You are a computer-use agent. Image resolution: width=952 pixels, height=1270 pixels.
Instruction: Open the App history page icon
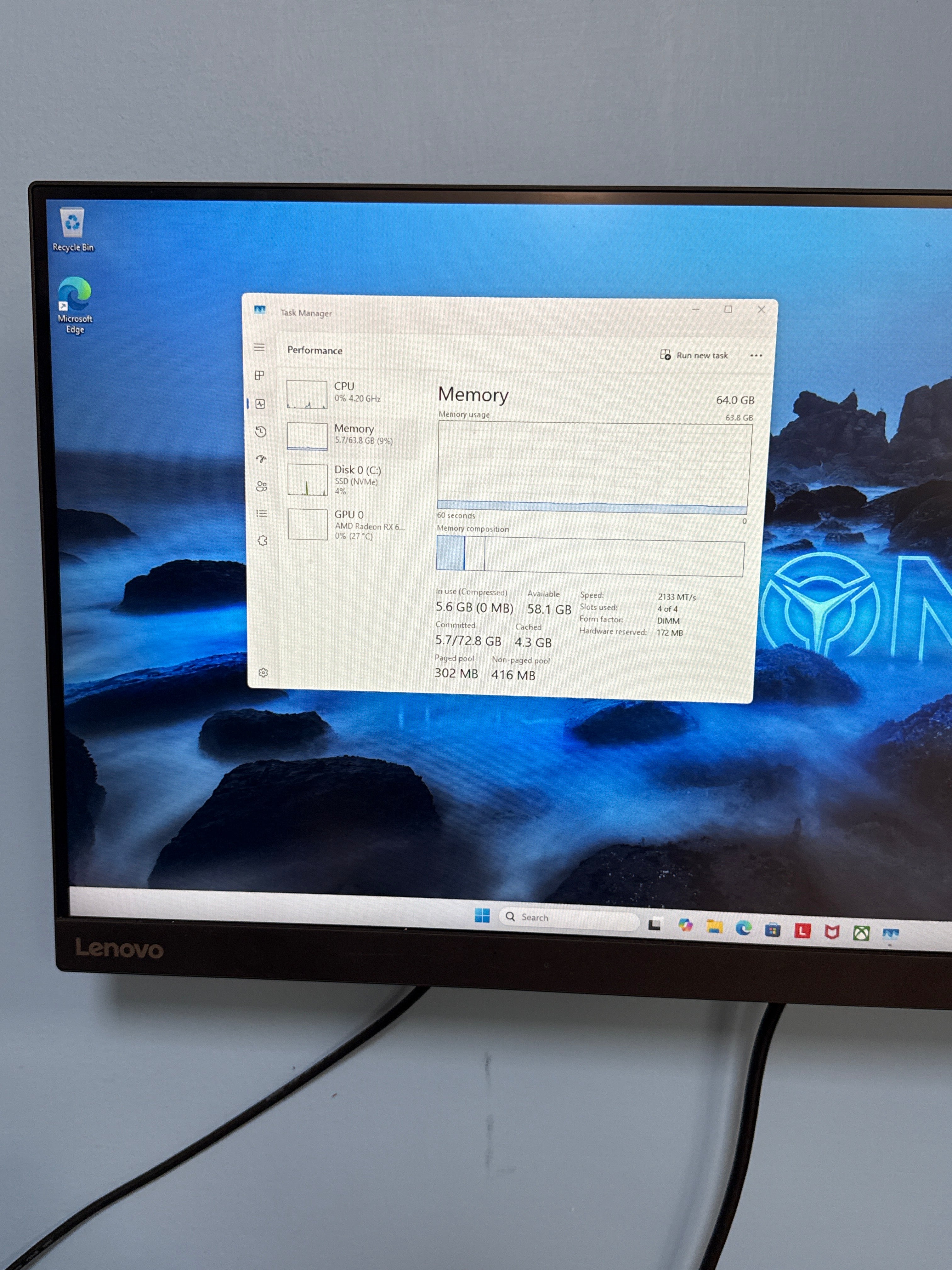[261, 432]
